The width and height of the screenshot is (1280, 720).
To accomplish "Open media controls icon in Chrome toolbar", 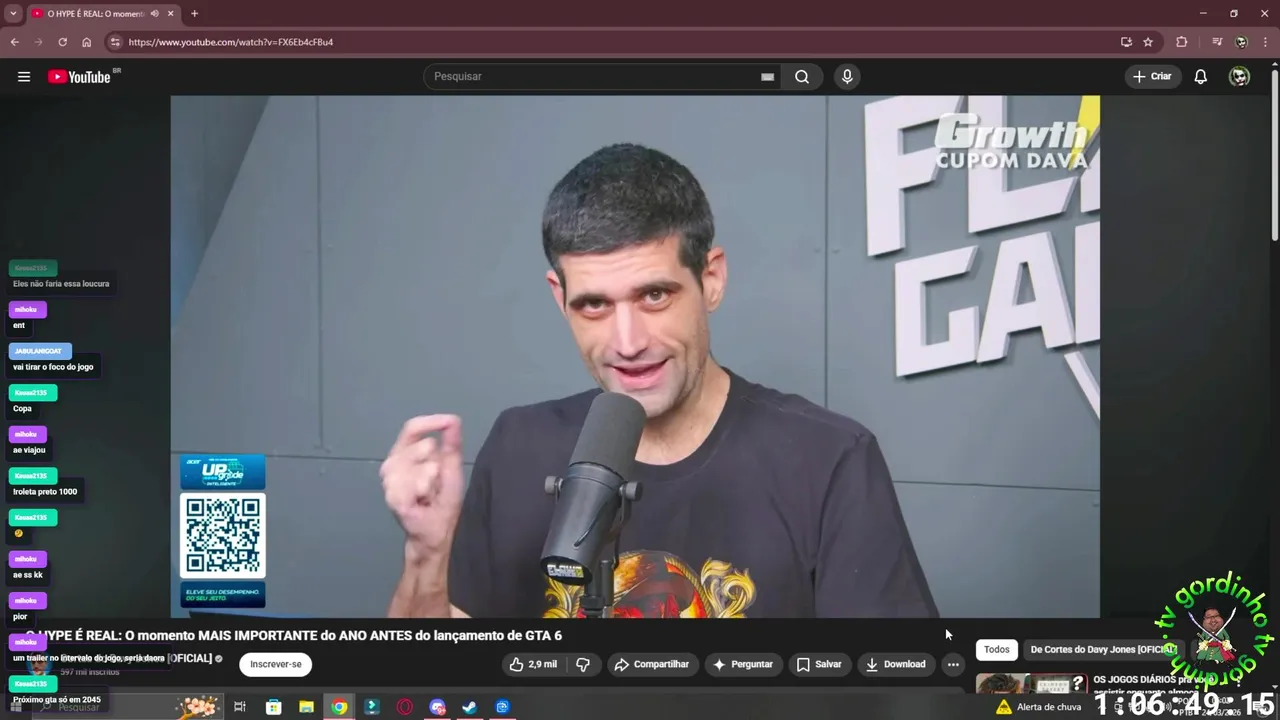I will tap(1217, 42).
